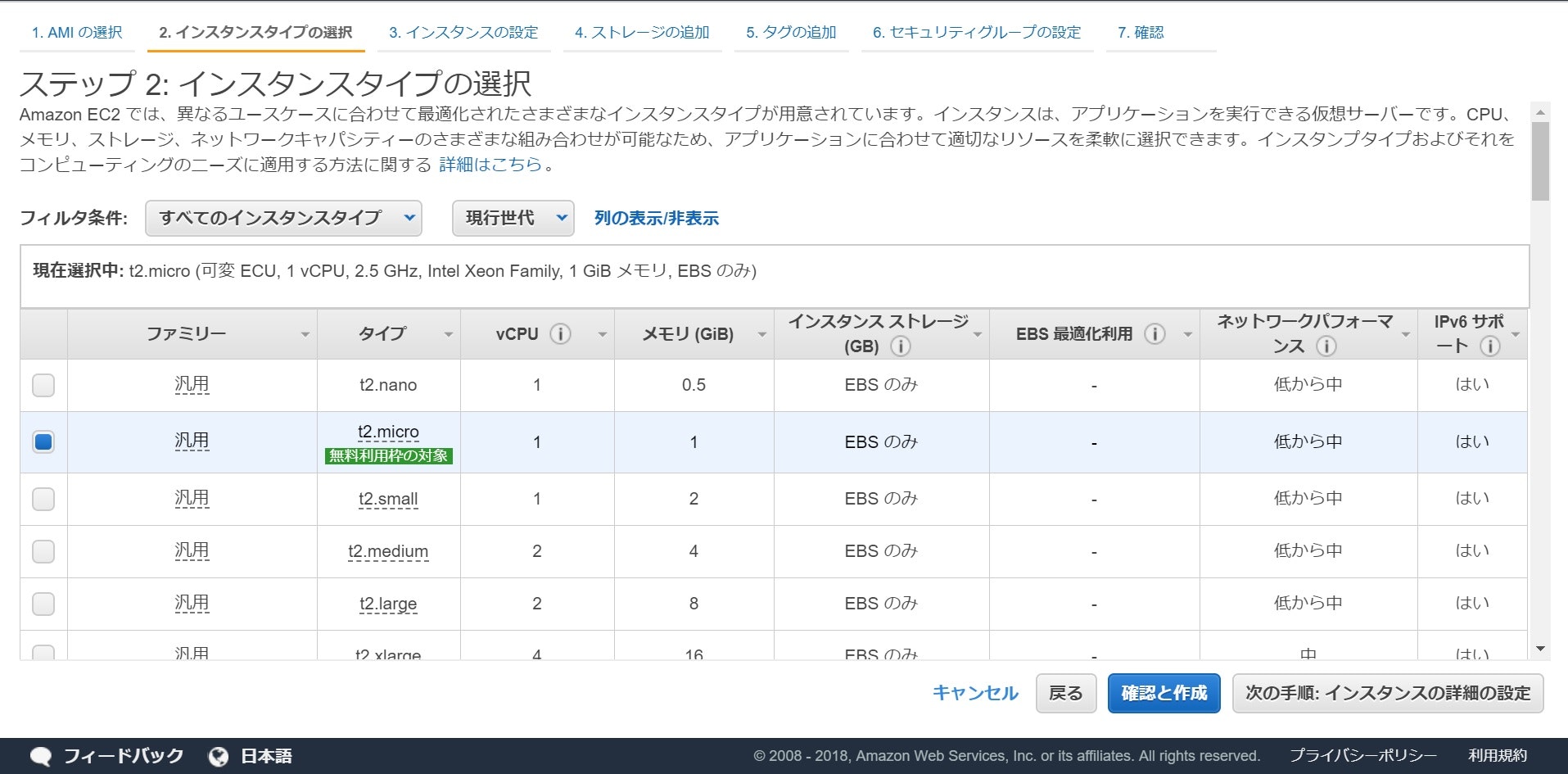Click the フィードバック footer link
This screenshot has width=1568, height=774.
tap(123, 756)
